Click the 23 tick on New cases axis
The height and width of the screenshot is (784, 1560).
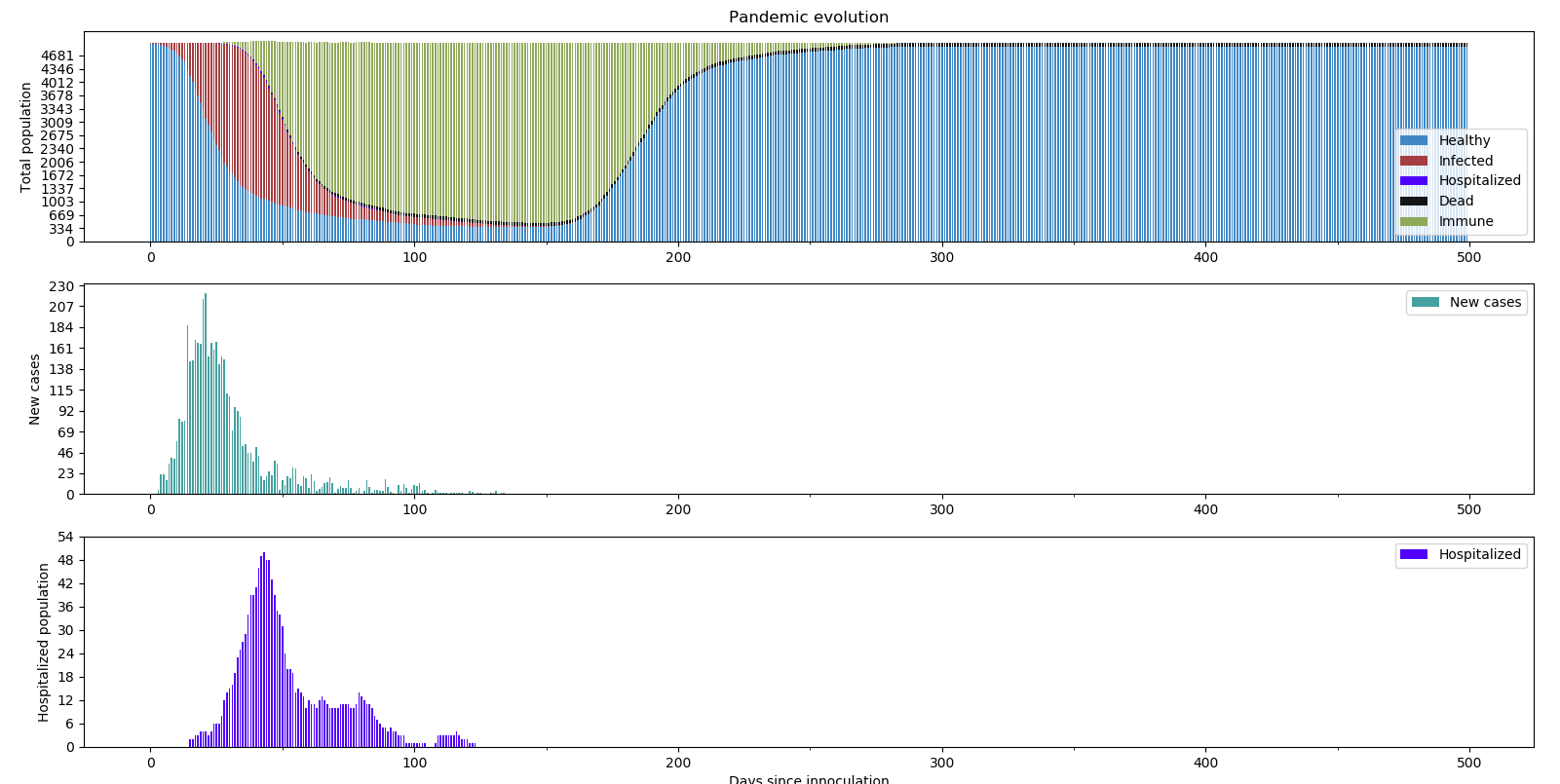(65, 474)
